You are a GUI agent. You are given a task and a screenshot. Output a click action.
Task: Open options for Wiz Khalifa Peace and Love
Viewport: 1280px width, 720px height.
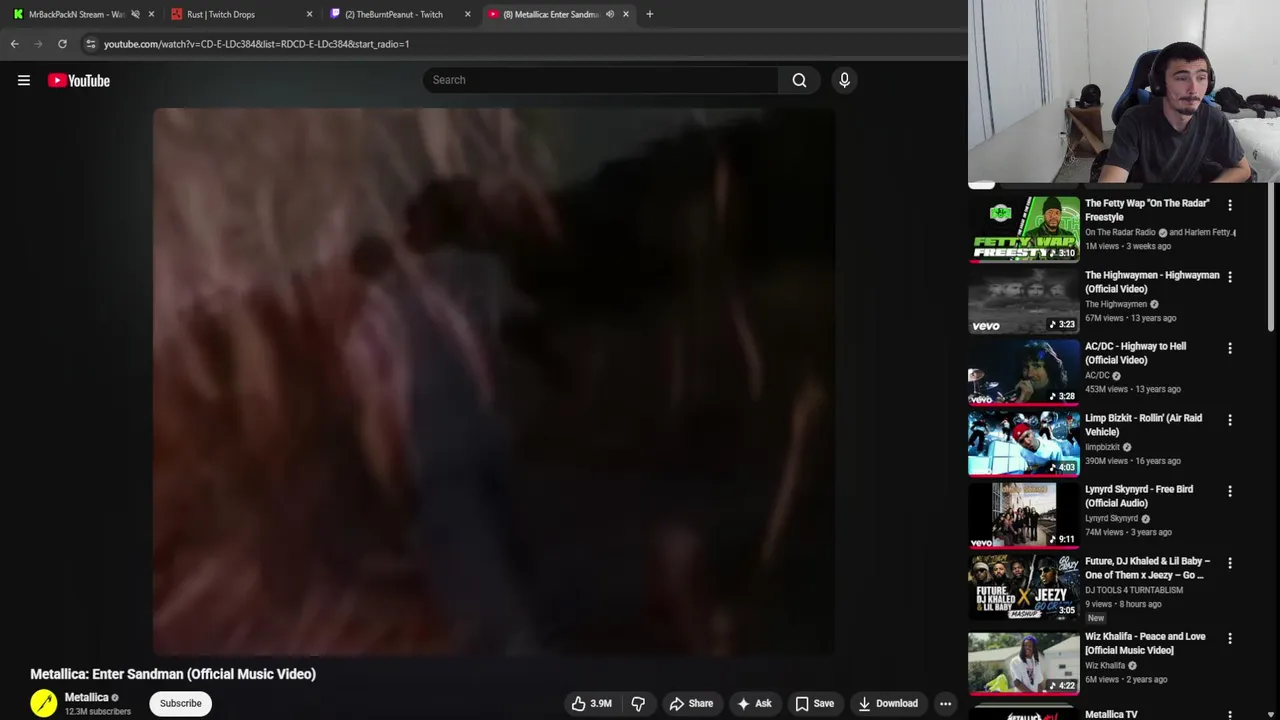(x=1230, y=638)
